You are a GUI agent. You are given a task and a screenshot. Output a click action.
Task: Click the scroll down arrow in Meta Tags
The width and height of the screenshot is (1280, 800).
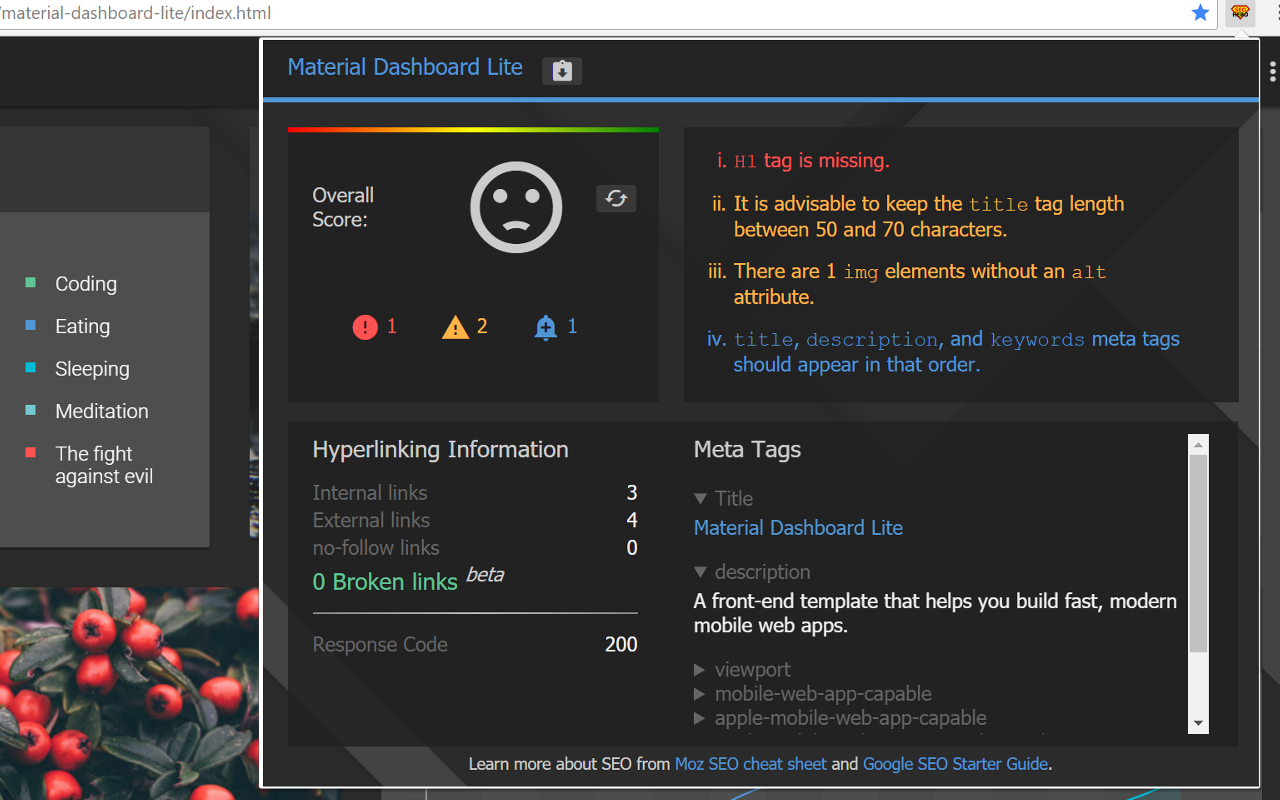click(1198, 724)
